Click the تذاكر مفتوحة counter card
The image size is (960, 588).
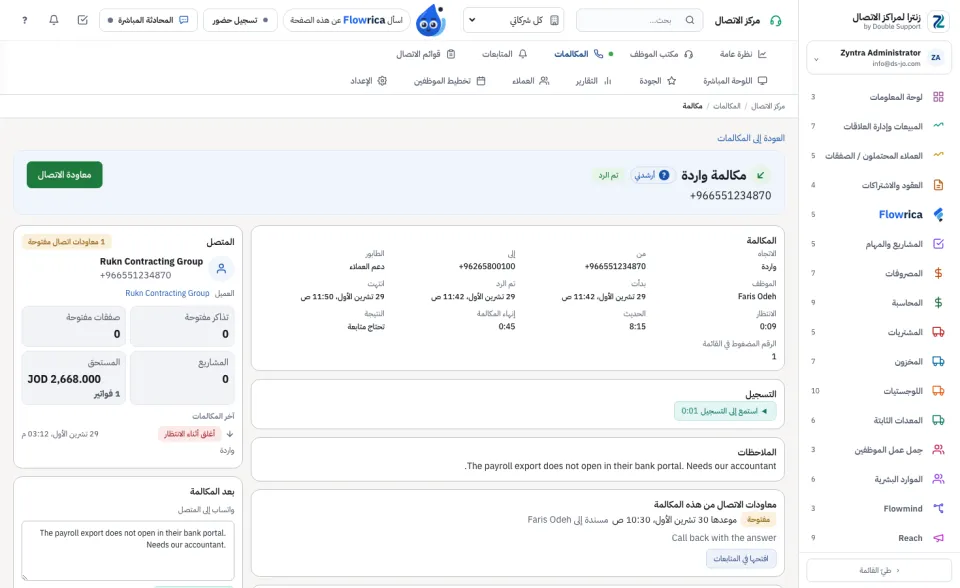(182, 326)
